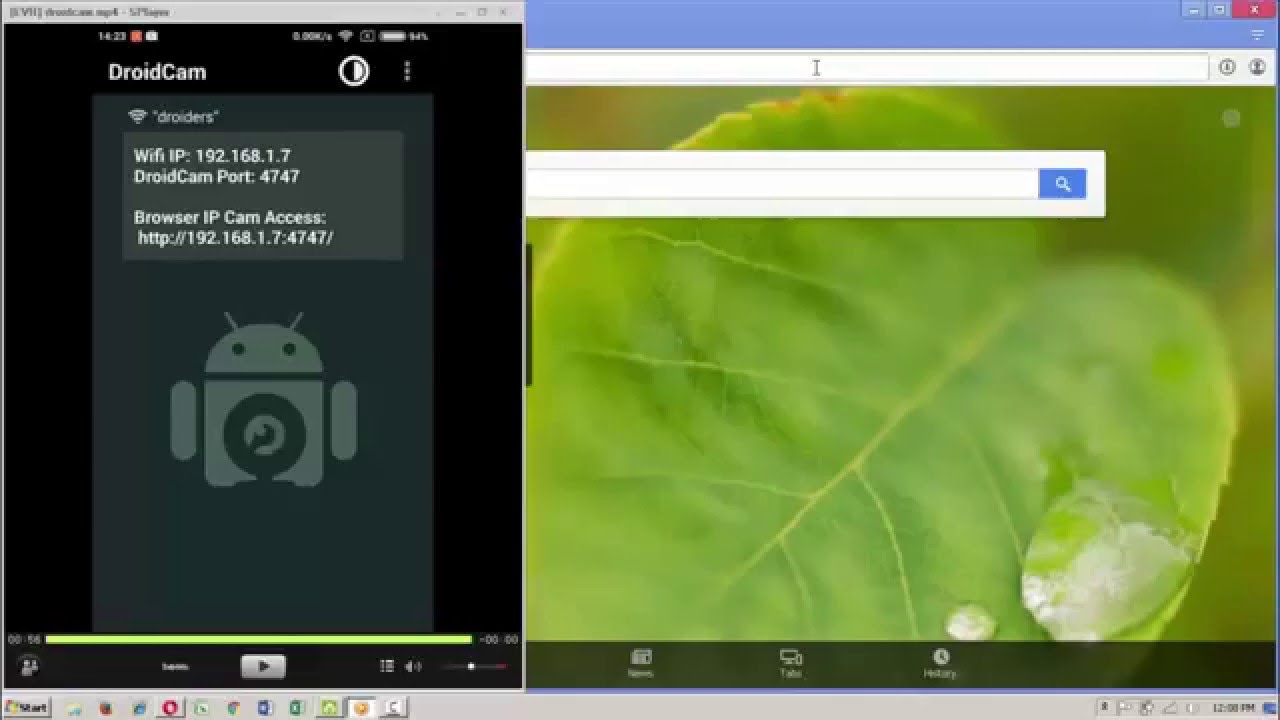
Task: Click the green cursor taskbar icon
Action: click(201, 708)
